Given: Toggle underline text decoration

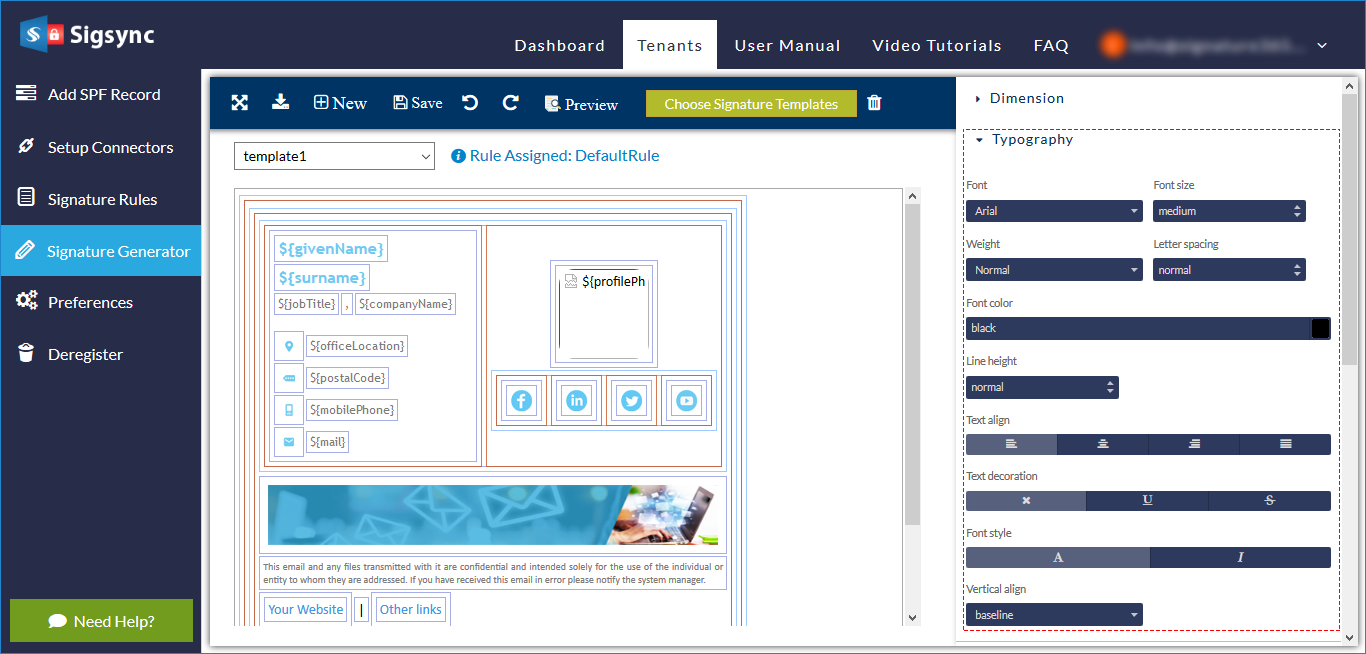Looking at the screenshot, I should pyautogui.click(x=1147, y=501).
